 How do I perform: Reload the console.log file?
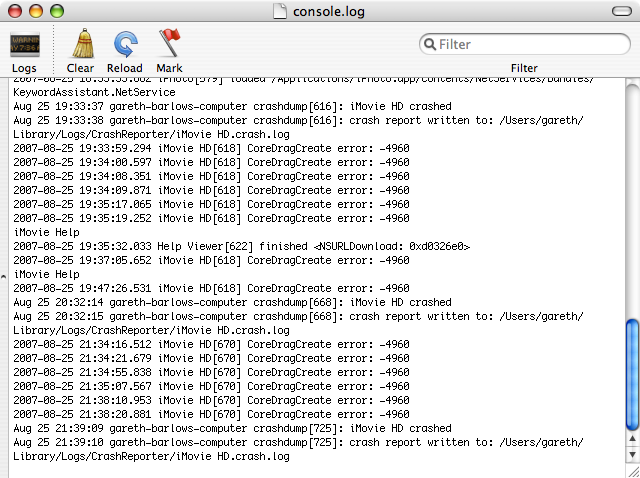[x=125, y=44]
